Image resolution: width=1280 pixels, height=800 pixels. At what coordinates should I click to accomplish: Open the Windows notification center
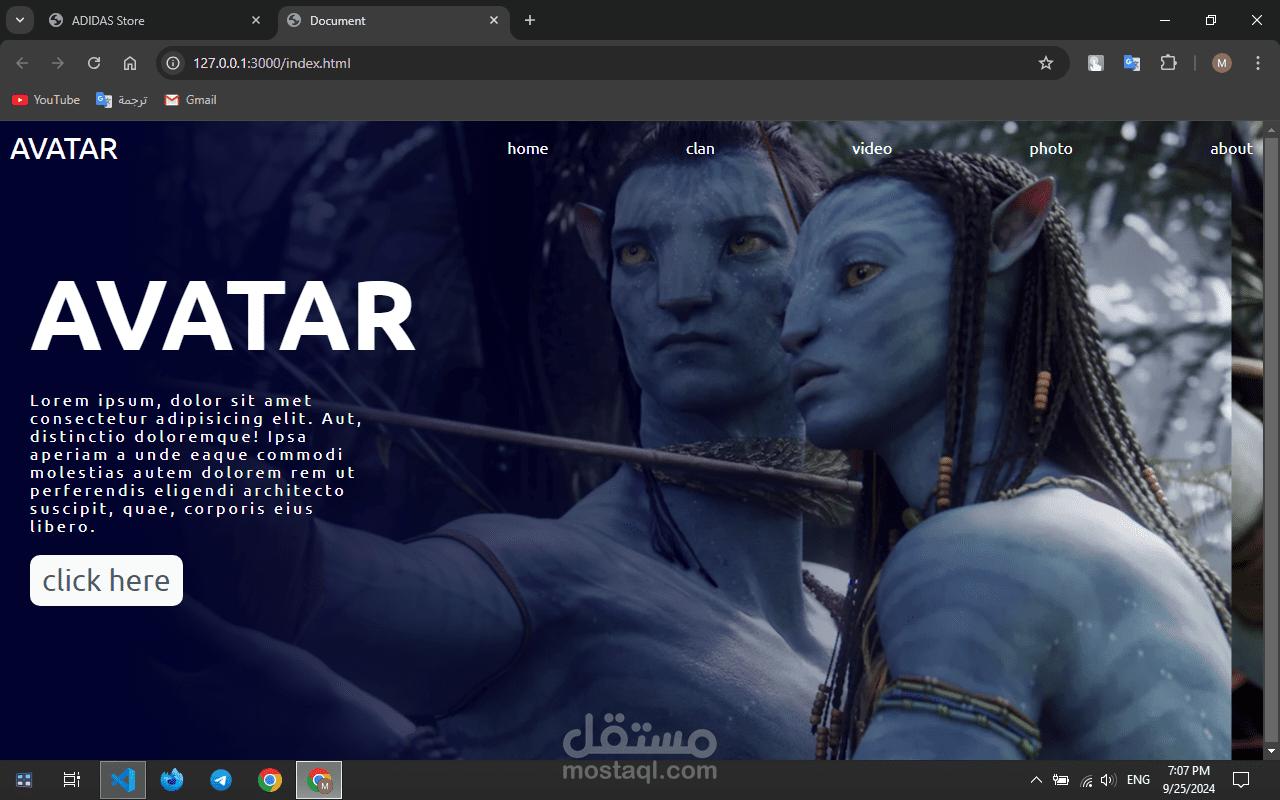(1241, 780)
